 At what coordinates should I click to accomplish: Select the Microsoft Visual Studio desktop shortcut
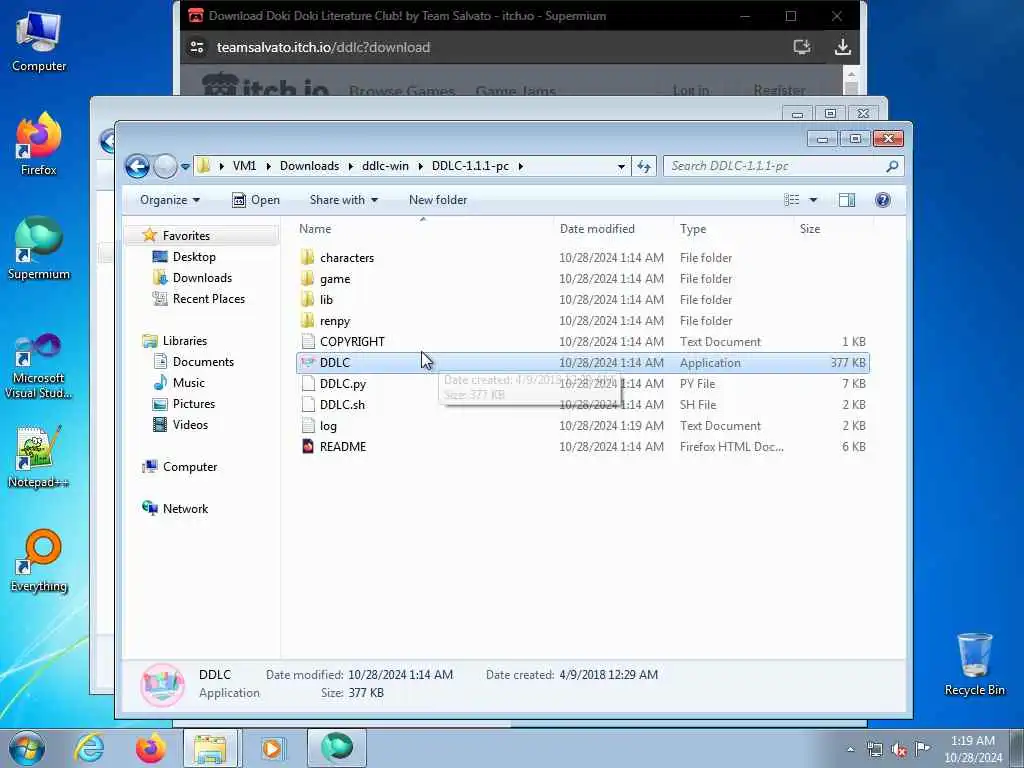point(39,366)
